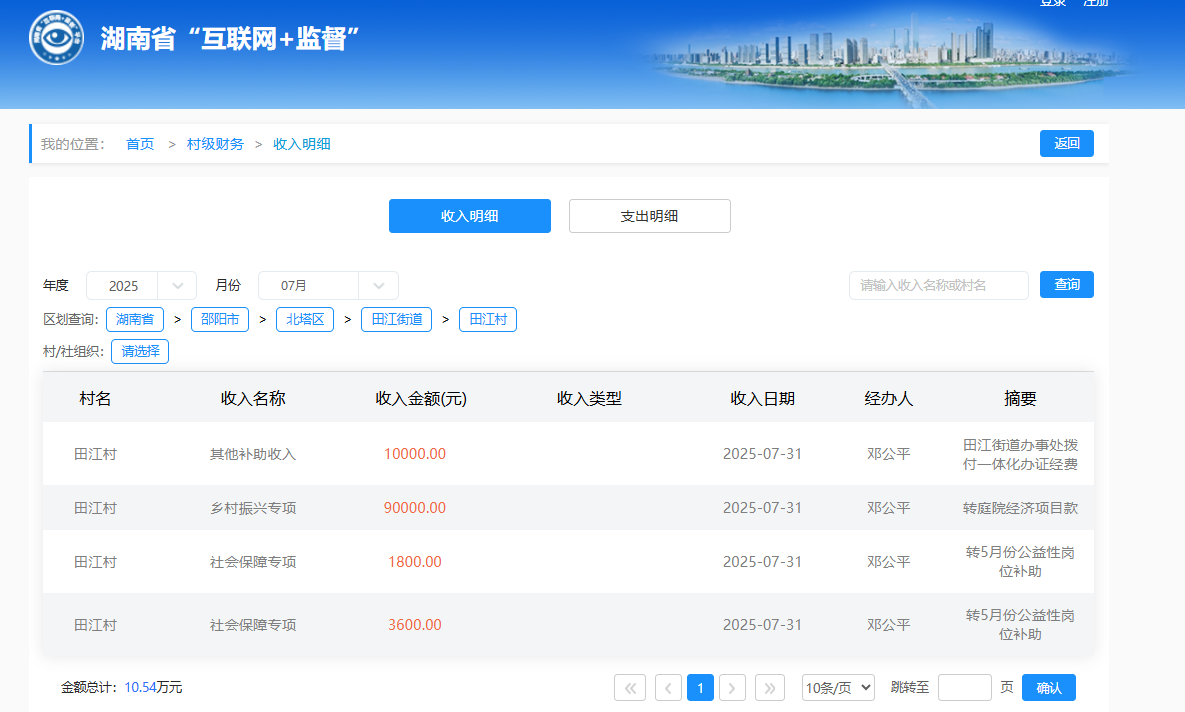
Task: Click the 请选择 village organization selector
Action: (x=140, y=352)
